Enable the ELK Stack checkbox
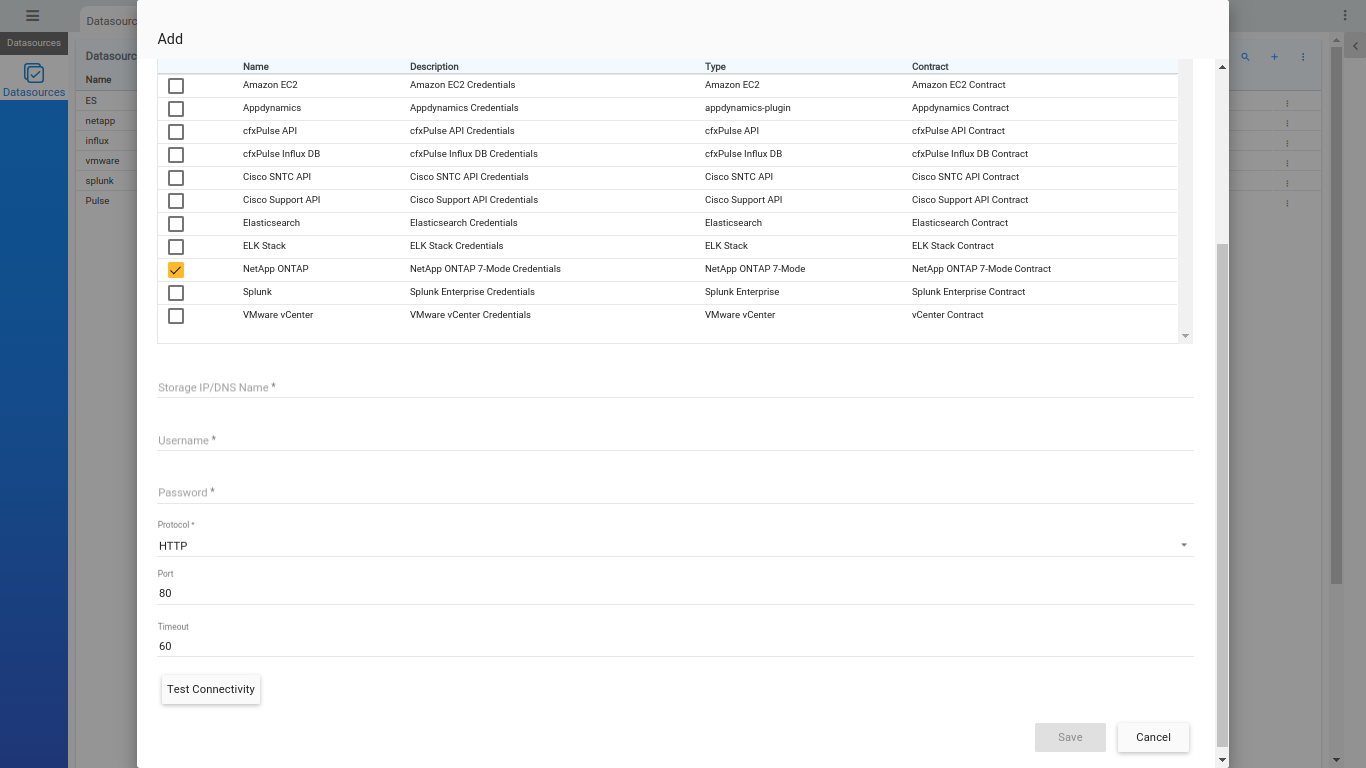The image size is (1366, 768). tap(176, 247)
